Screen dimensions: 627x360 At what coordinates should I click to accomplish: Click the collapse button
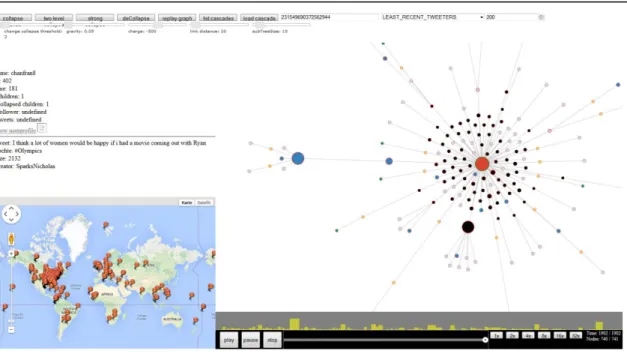pyautogui.click(x=15, y=18)
